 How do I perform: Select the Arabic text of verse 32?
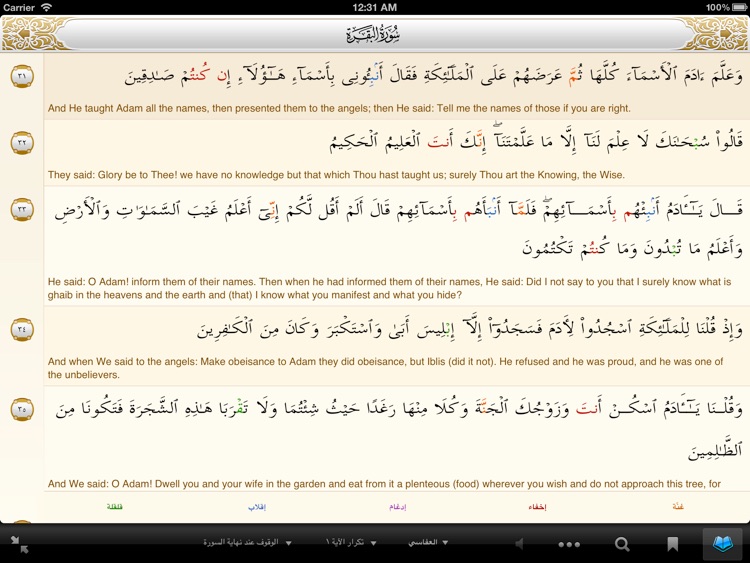(536, 141)
